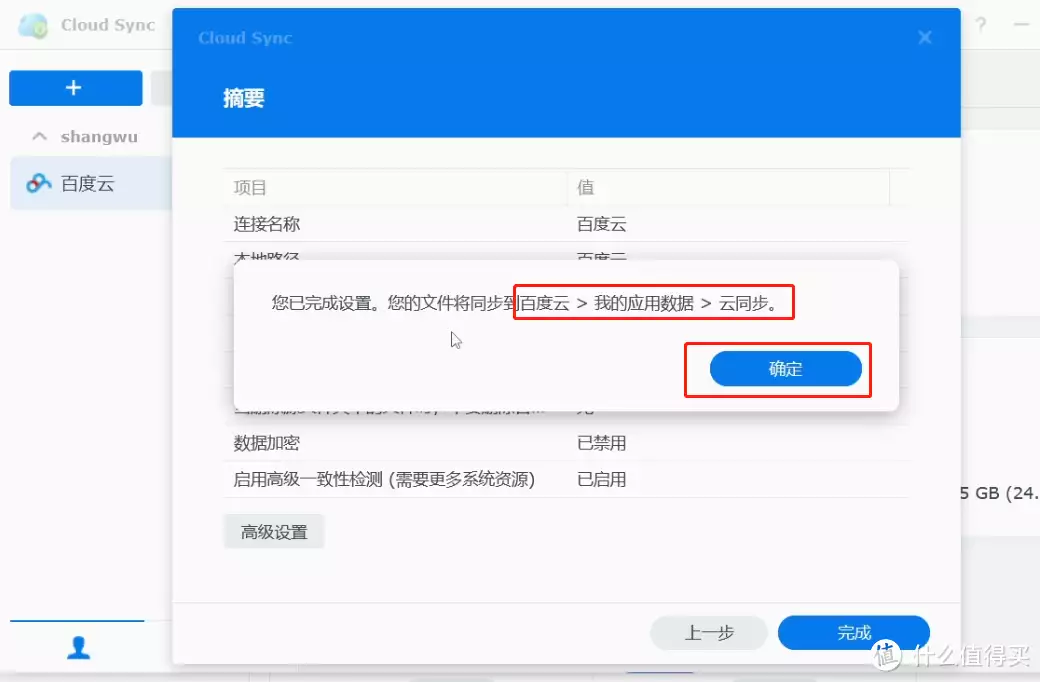Click the 百度云 value of 连接名称
Image resolution: width=1040 pixels, height=682 pixels.
602,224
